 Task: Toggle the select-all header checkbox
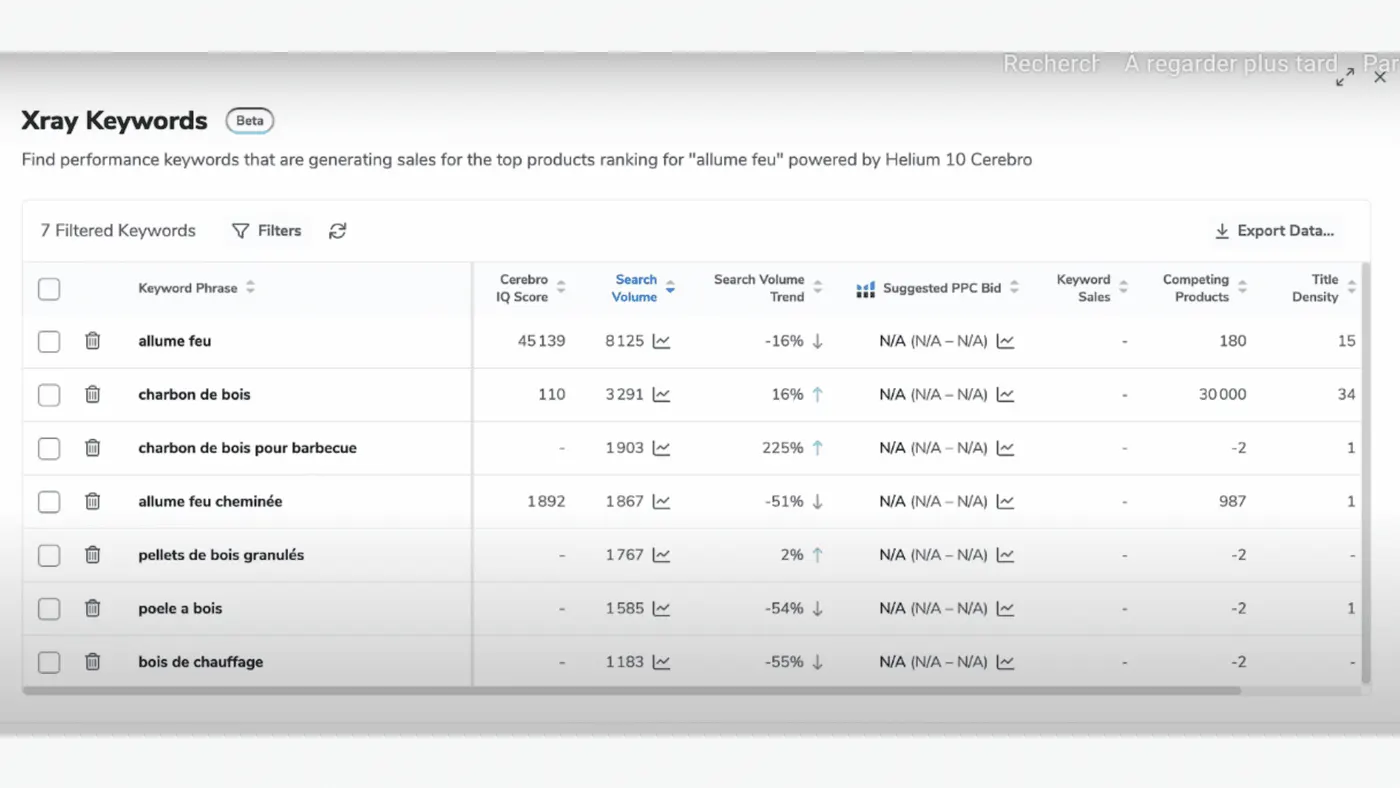tap(49, 289)
